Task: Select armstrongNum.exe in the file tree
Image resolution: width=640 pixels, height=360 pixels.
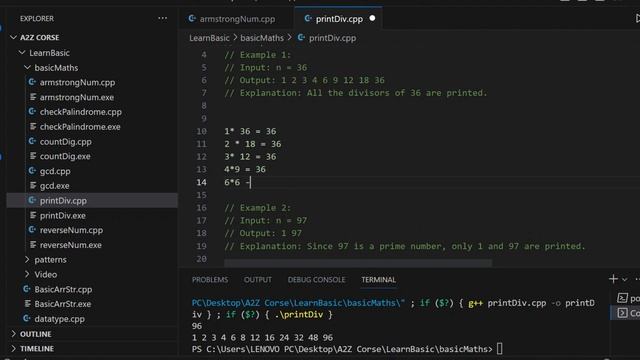Action: tap(77, 97)
